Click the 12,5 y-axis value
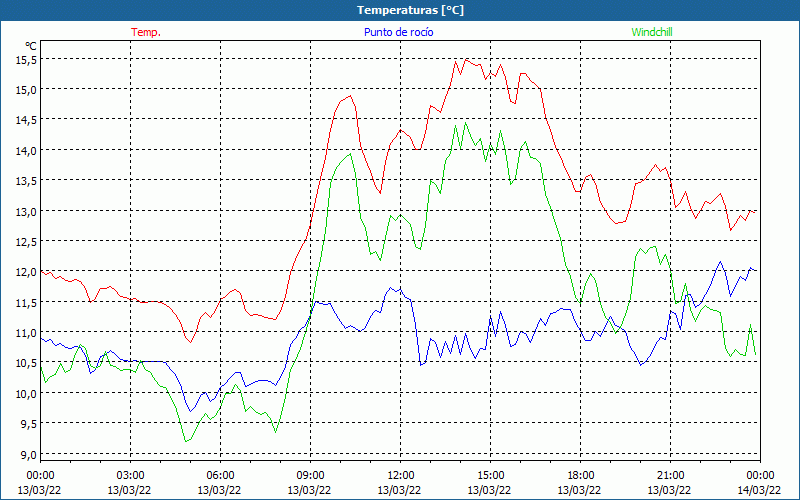Viewport: 800px width, 500px height. (x=27, y=242)
